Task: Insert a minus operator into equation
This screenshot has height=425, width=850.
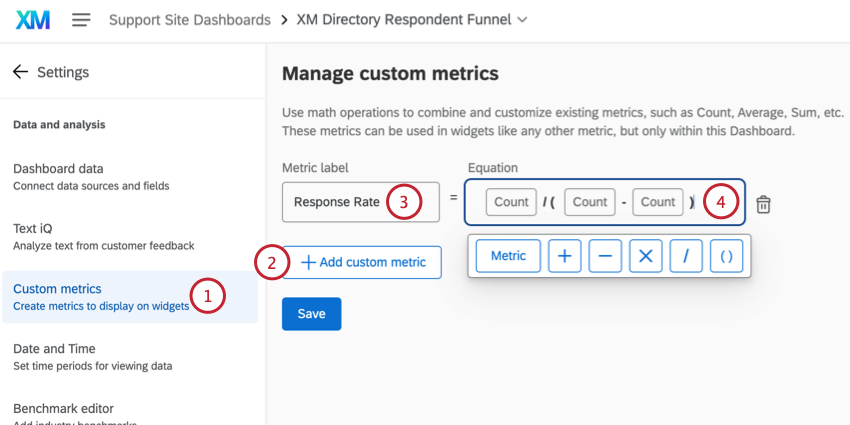Action: 605,256
